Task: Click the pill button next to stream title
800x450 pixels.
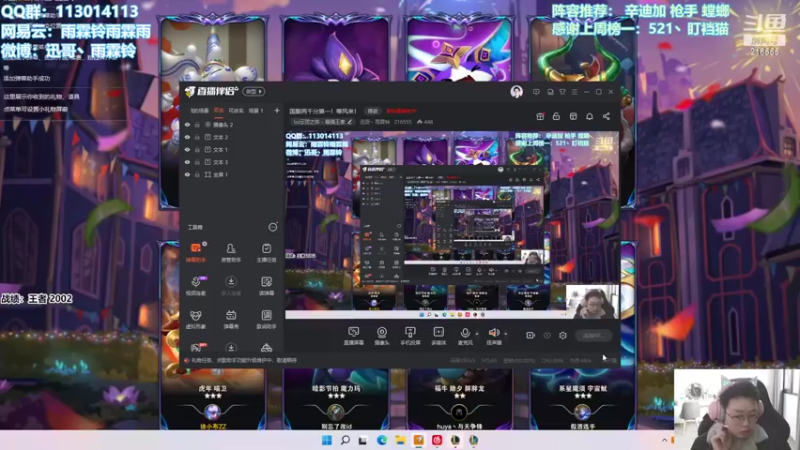Action: pos(373,111)
